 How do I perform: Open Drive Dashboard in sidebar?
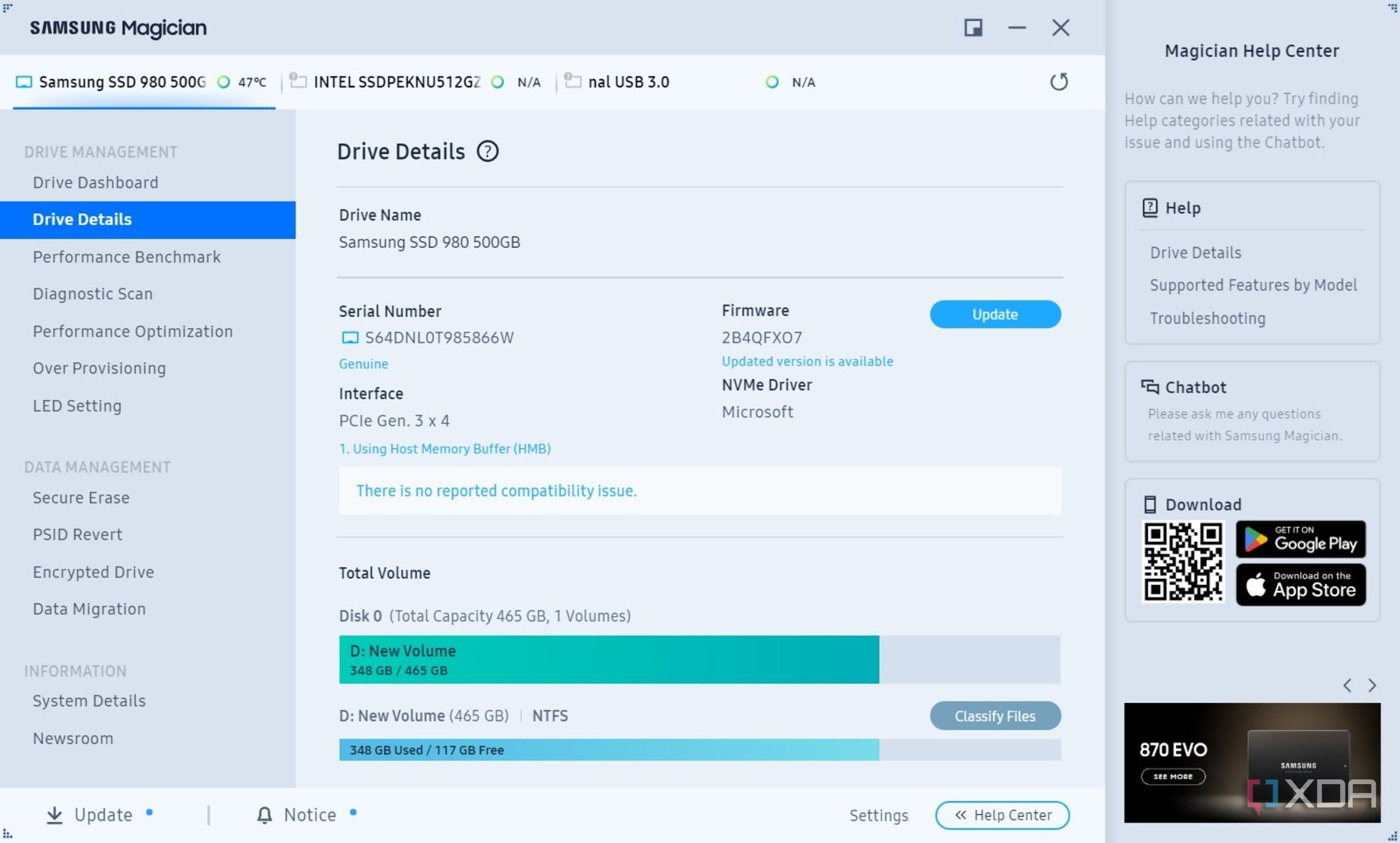pos(95,183)
